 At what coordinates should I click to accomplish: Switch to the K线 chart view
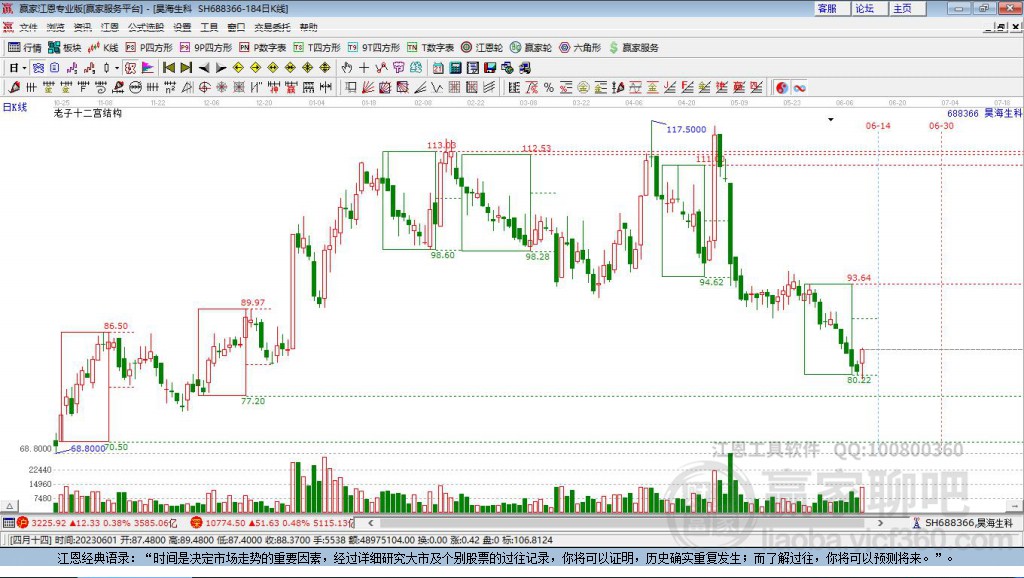click(x=103, y=48)
